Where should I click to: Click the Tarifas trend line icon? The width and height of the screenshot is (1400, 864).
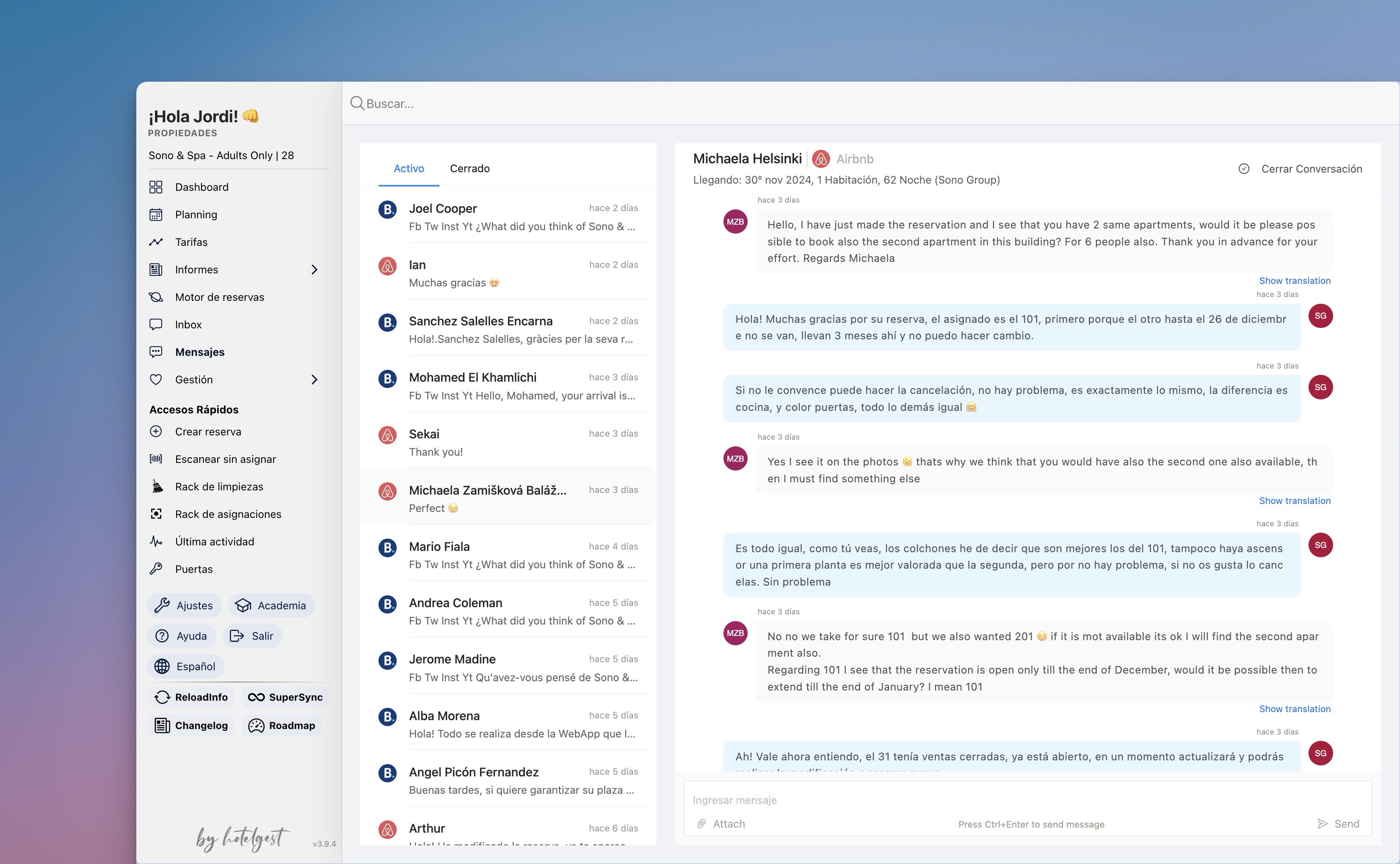click(x=155, y=242)
